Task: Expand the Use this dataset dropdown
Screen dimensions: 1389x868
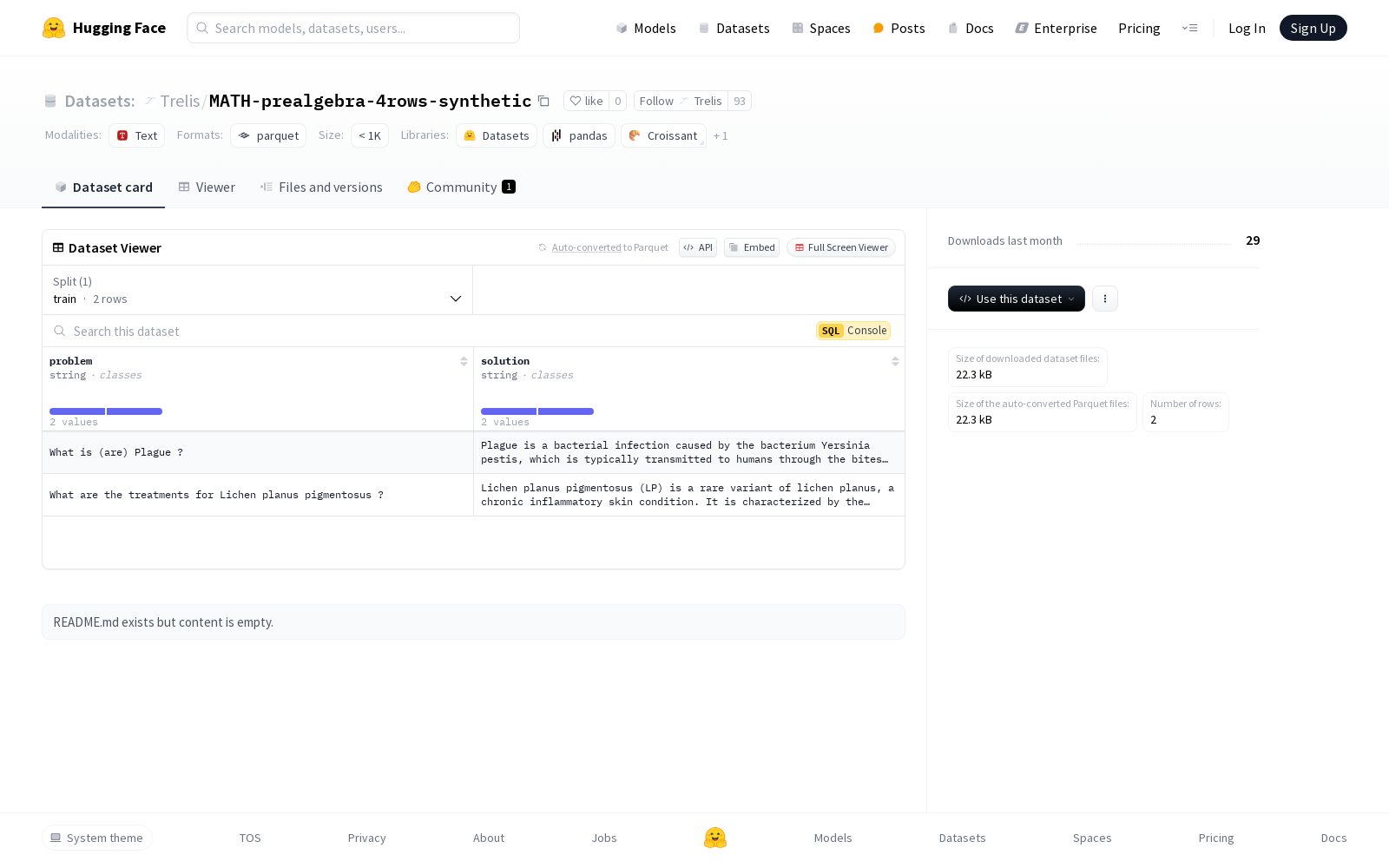Action: tap(1017, 299)
